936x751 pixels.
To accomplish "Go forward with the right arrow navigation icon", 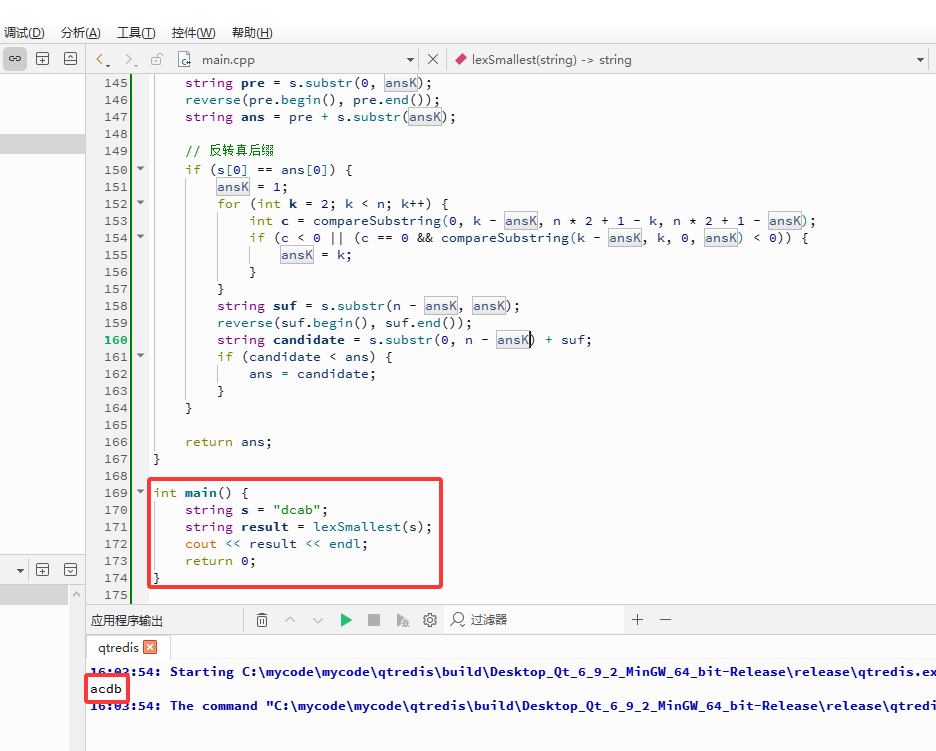I will tap(130, 59).
